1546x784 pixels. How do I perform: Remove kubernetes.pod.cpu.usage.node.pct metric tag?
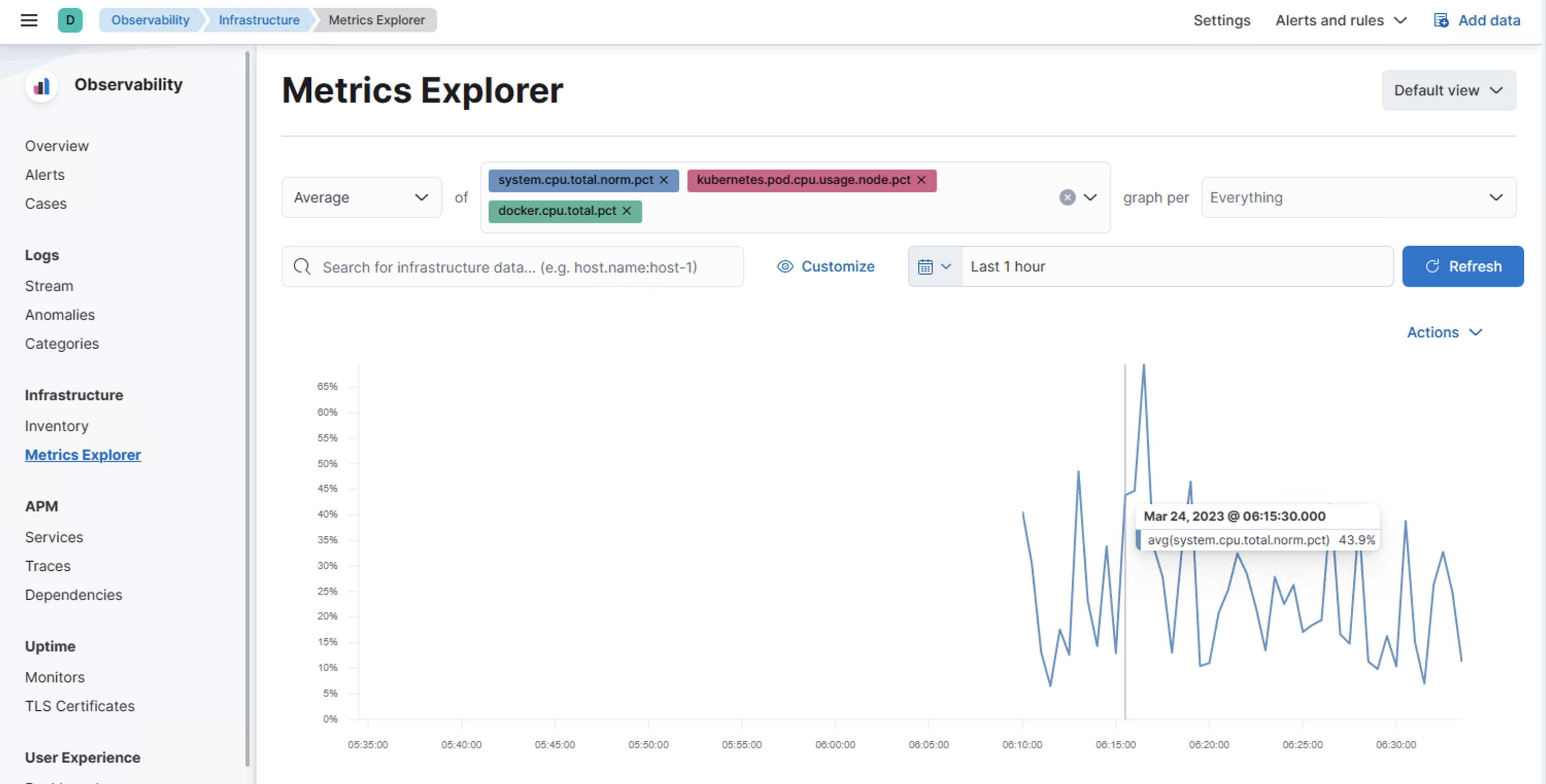coord(921,180)
